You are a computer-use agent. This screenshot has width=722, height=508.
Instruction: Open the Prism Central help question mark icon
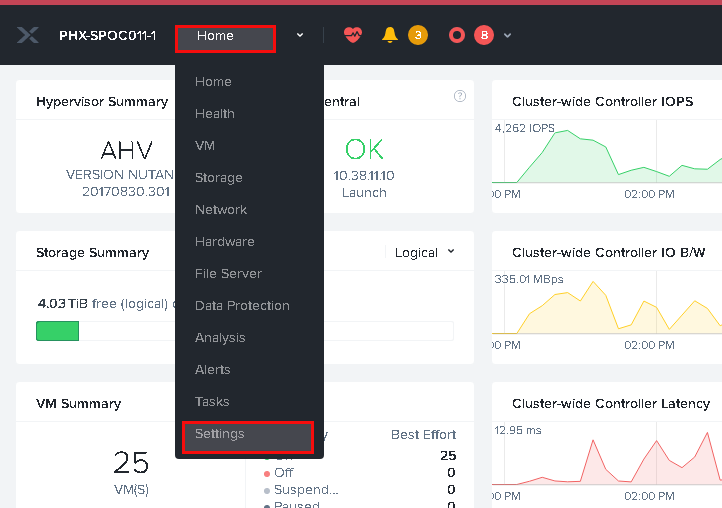[460, 96]
